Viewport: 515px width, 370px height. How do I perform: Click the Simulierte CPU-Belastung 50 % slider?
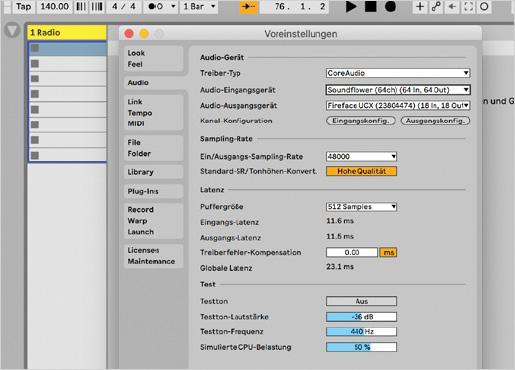click(361, 347)
